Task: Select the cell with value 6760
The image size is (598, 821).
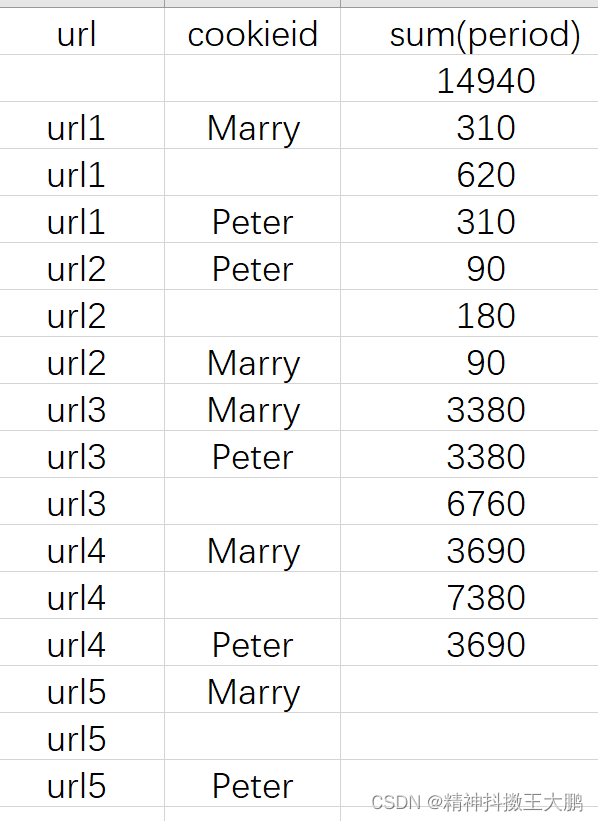Action: [x=469, y=501]
